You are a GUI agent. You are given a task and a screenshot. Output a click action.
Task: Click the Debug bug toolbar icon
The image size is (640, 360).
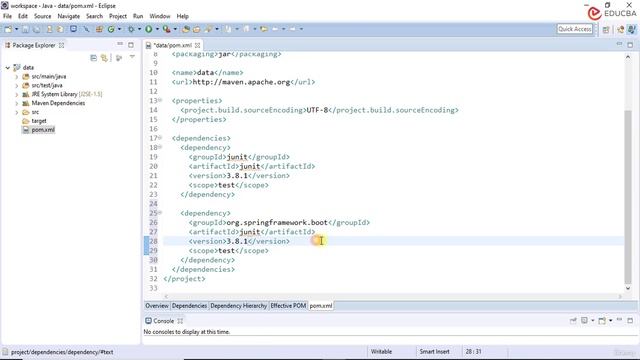click(131, 29)
